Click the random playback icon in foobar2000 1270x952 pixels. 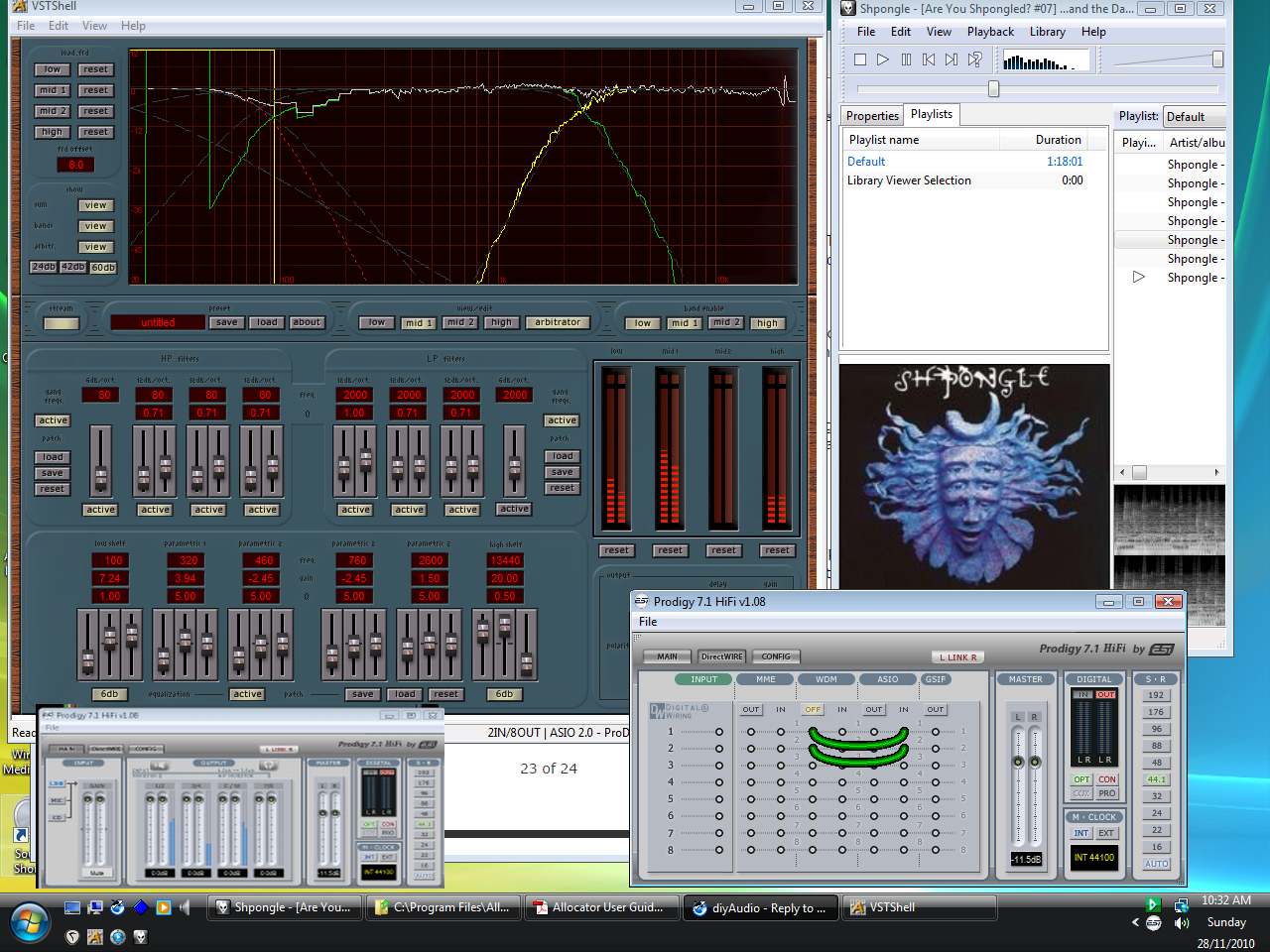coord(974,59)
